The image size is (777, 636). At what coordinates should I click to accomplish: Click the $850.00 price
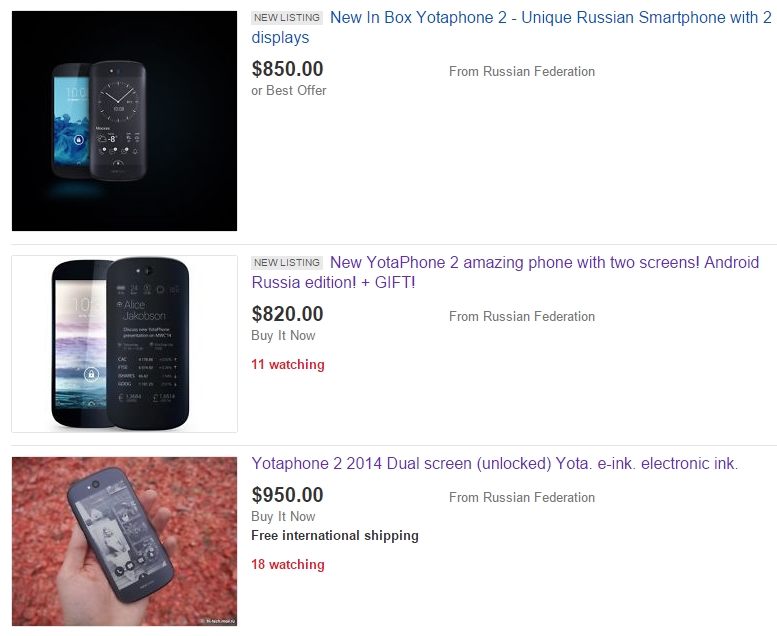click(x=288, y=69)
